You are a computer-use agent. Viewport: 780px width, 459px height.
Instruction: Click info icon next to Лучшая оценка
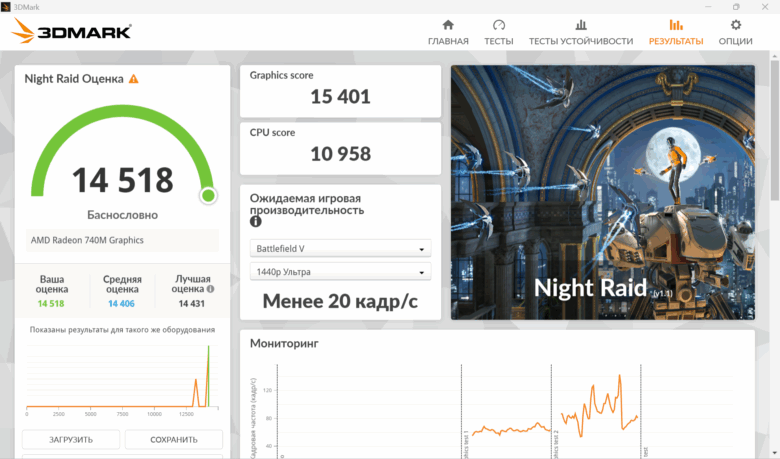[x=210, y=289]
